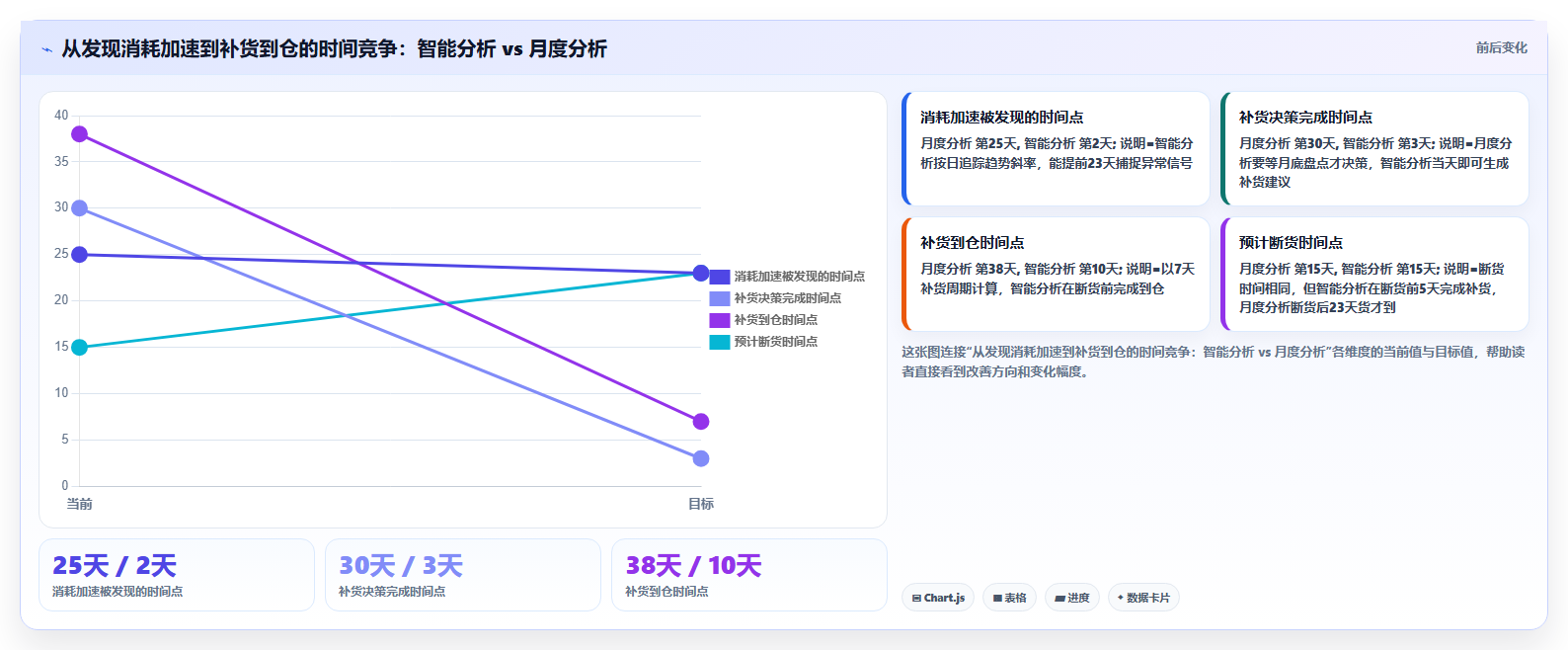Click the icon inside the Chart.js tag
Screen dimensions: 1568x650
pos(916,599)
